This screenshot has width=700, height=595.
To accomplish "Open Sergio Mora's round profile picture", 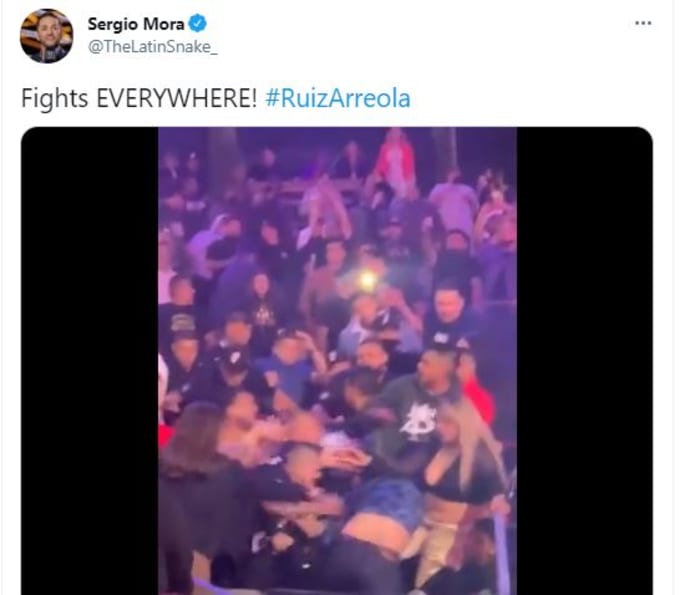I will point(46,36).
